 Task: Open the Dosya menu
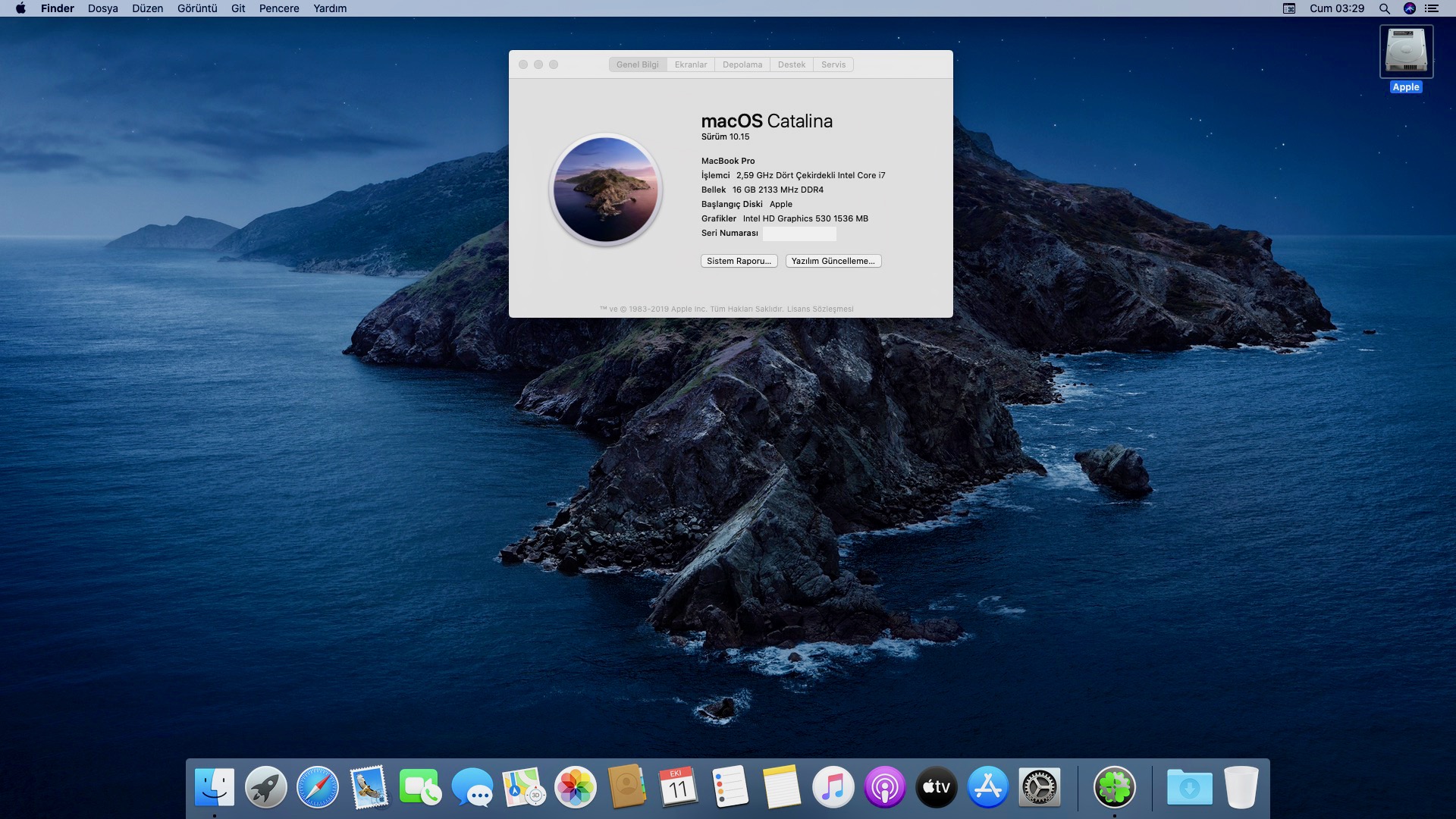[102, 8]
